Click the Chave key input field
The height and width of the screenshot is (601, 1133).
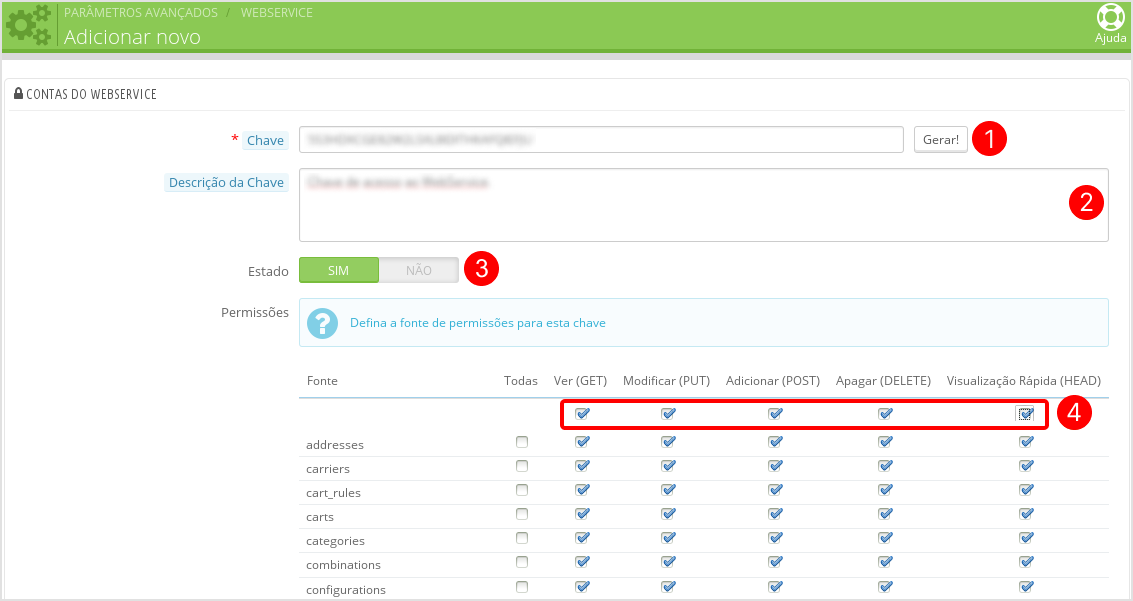pos(601,139)
